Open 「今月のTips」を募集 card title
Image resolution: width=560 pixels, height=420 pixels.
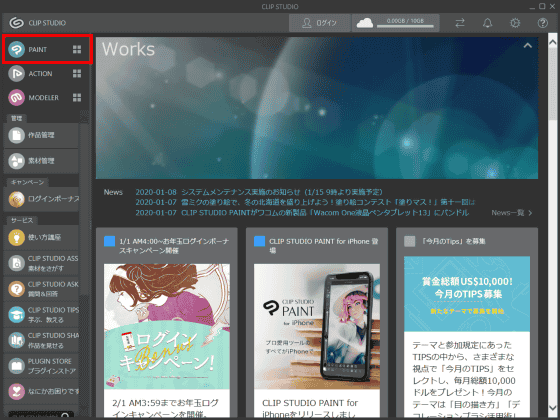click(453, 241)
